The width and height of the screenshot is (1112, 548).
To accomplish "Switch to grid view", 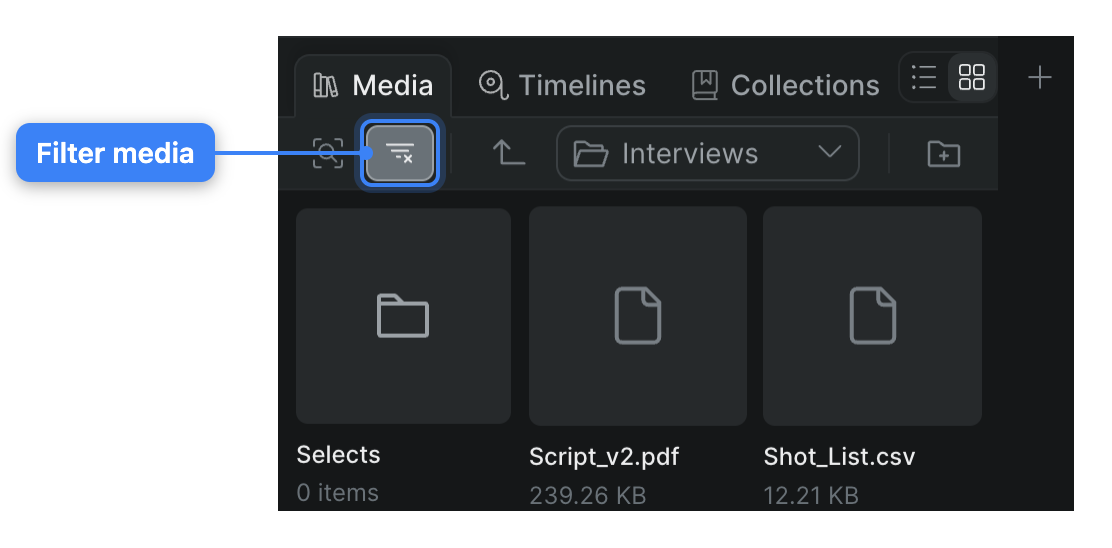I will [972, 77].
